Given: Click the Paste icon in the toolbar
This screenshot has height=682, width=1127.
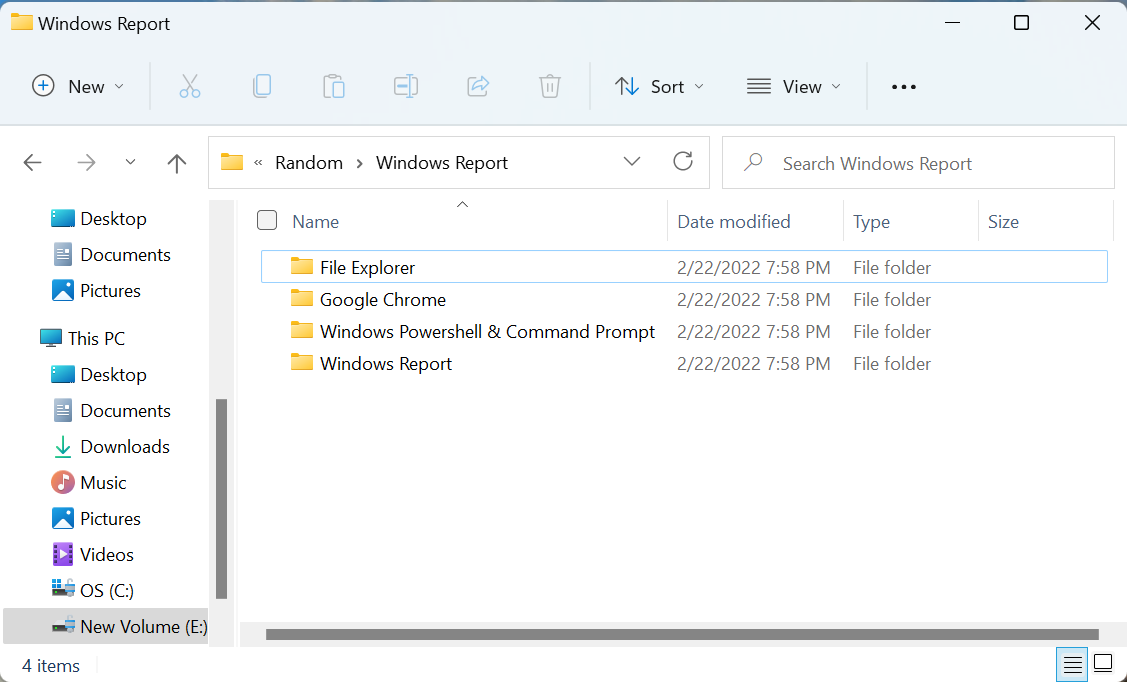Looking at the screenshot, I should click(x=334, y=86).
